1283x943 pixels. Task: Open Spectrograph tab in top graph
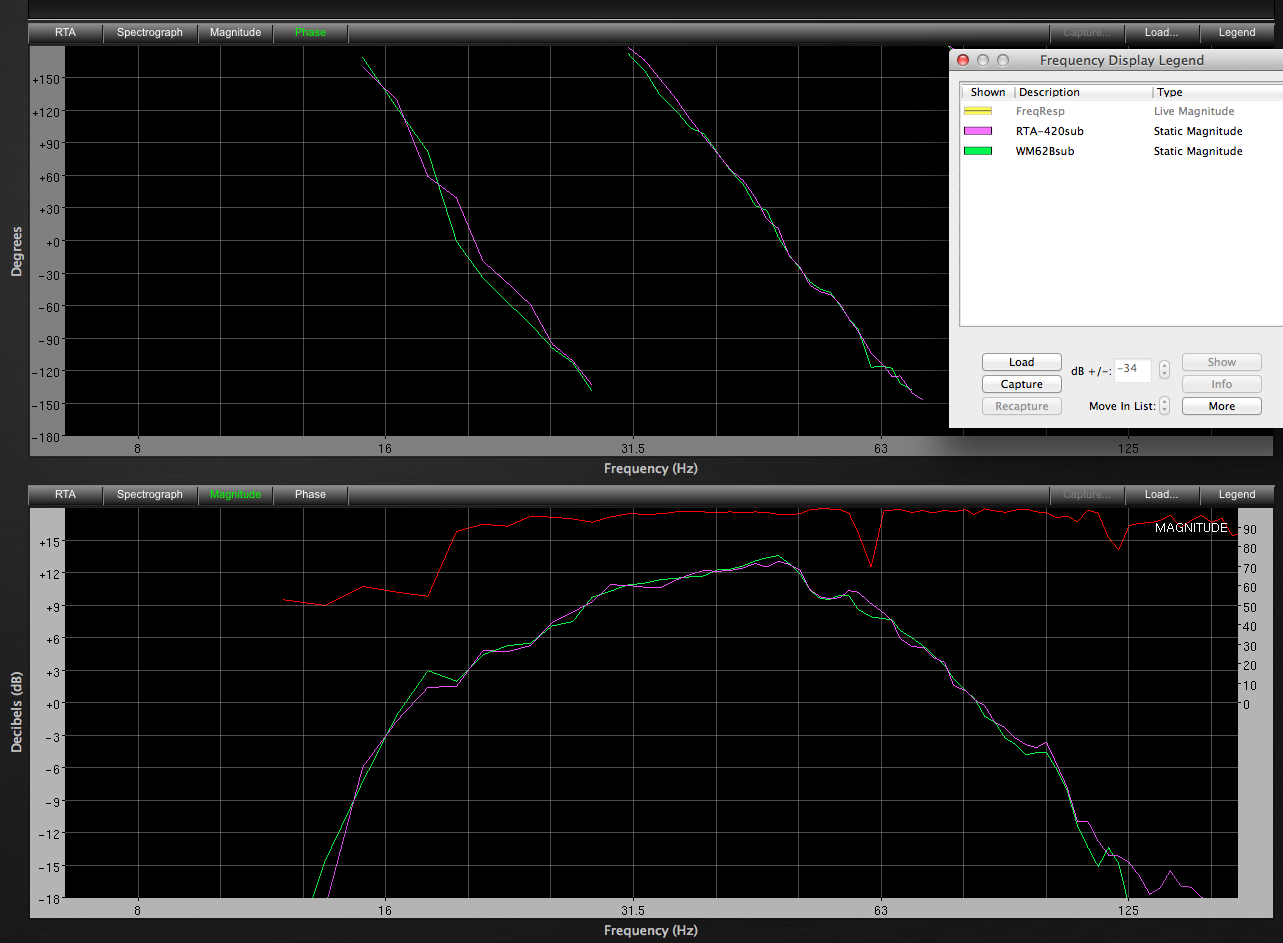click(x=150, y=33)
